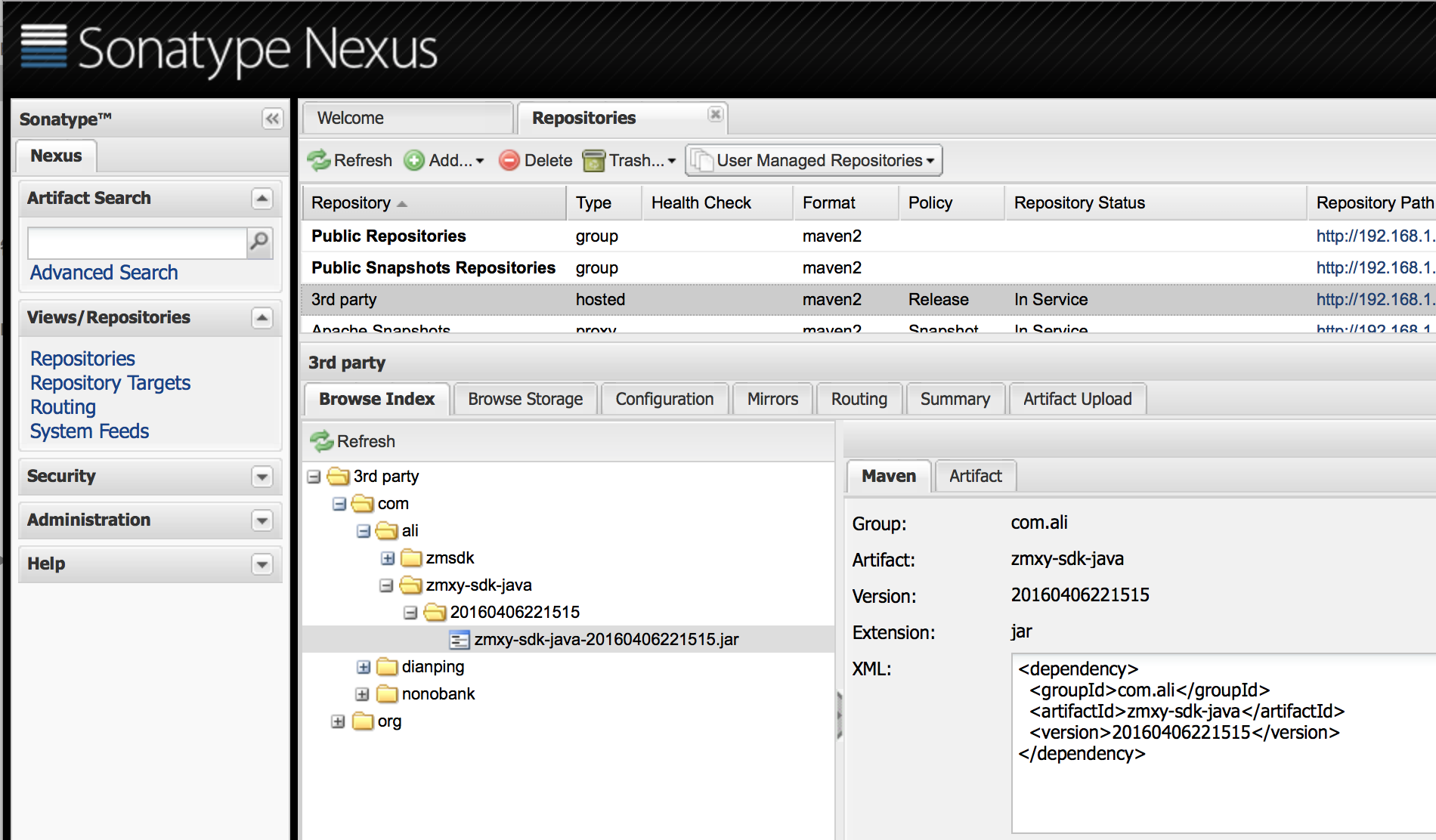The image size is (1436, 840).
Task: Click the Artifact Search magnifier icon
Action: [x=259, y=242]
